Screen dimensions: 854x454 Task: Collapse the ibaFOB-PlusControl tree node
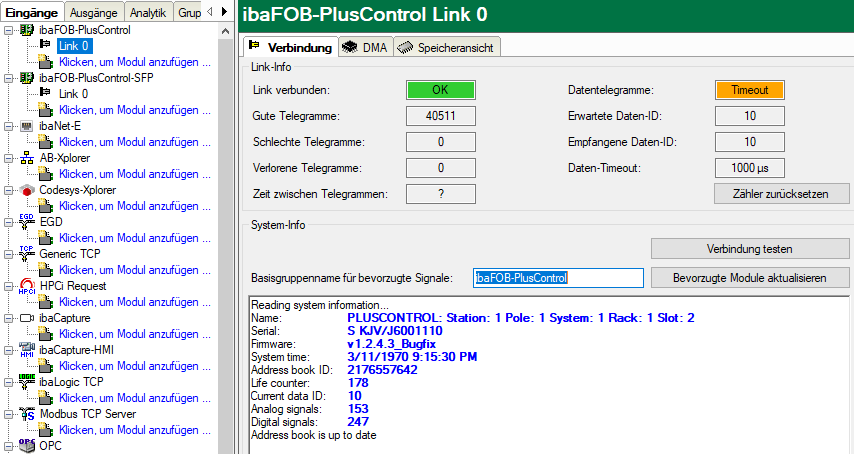pyautogui.click(x=9, y=30)
